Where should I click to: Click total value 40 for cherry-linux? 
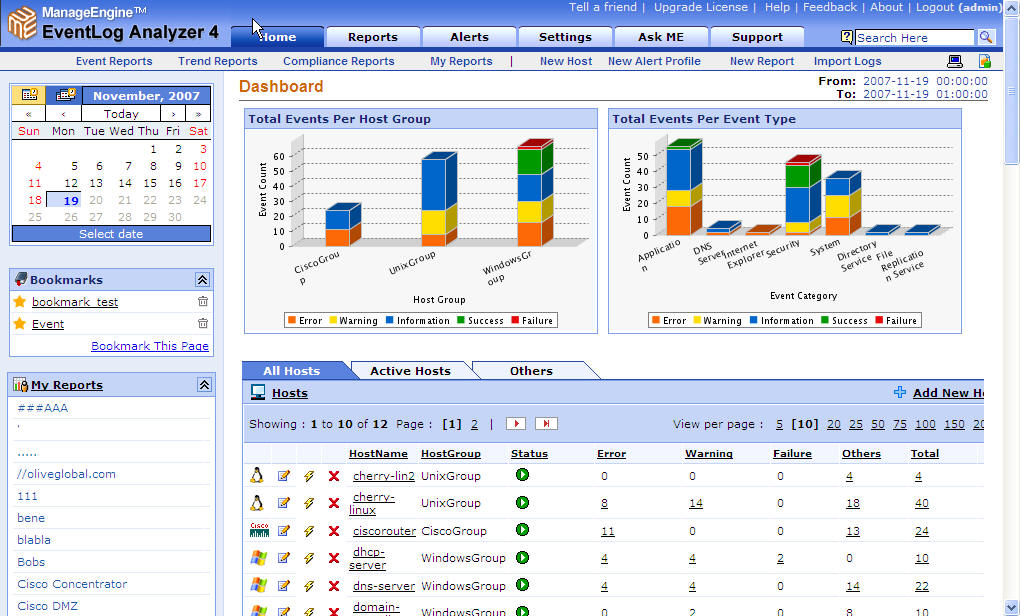(921, 503)
